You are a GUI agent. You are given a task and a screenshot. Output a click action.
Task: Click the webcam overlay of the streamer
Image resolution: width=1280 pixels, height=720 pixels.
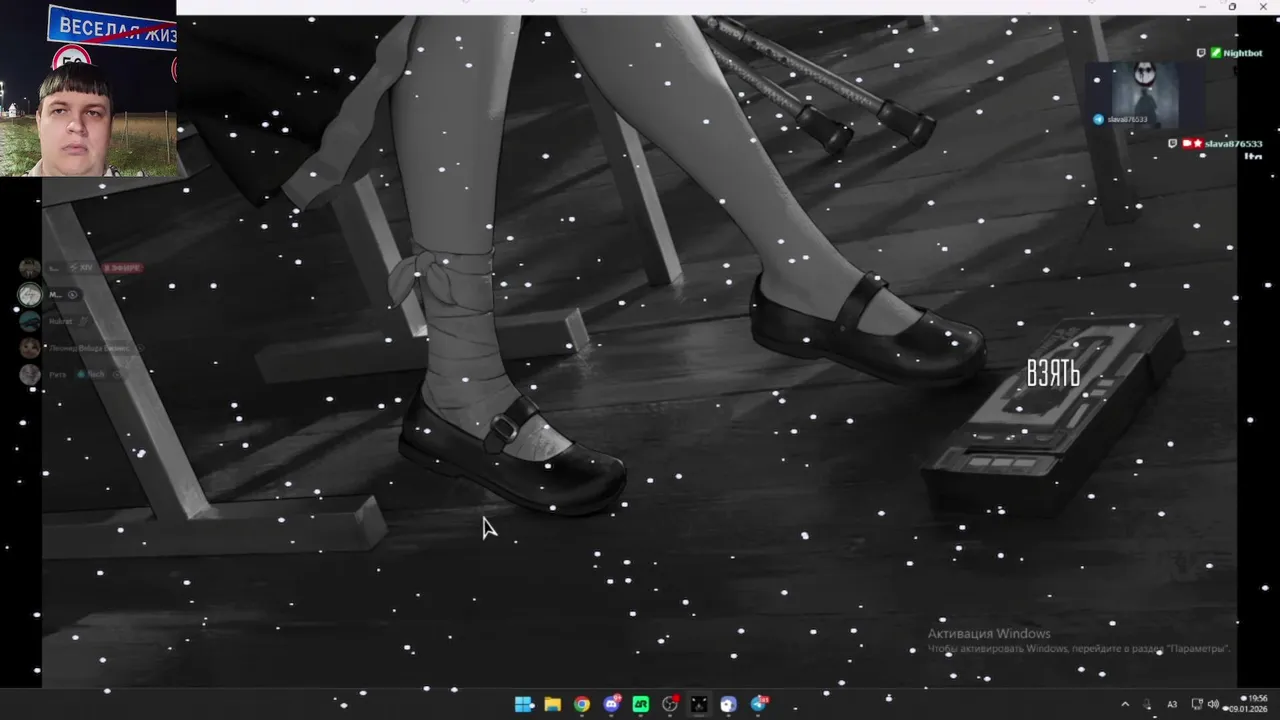(88, 89)
